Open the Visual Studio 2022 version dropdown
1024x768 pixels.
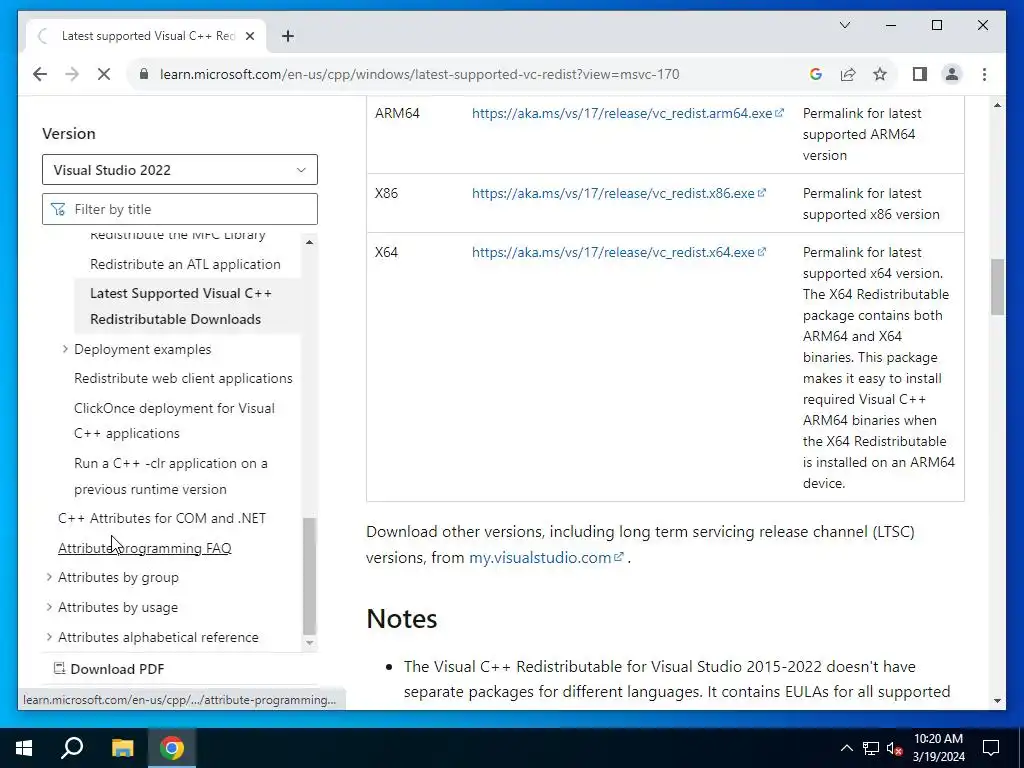180,170
